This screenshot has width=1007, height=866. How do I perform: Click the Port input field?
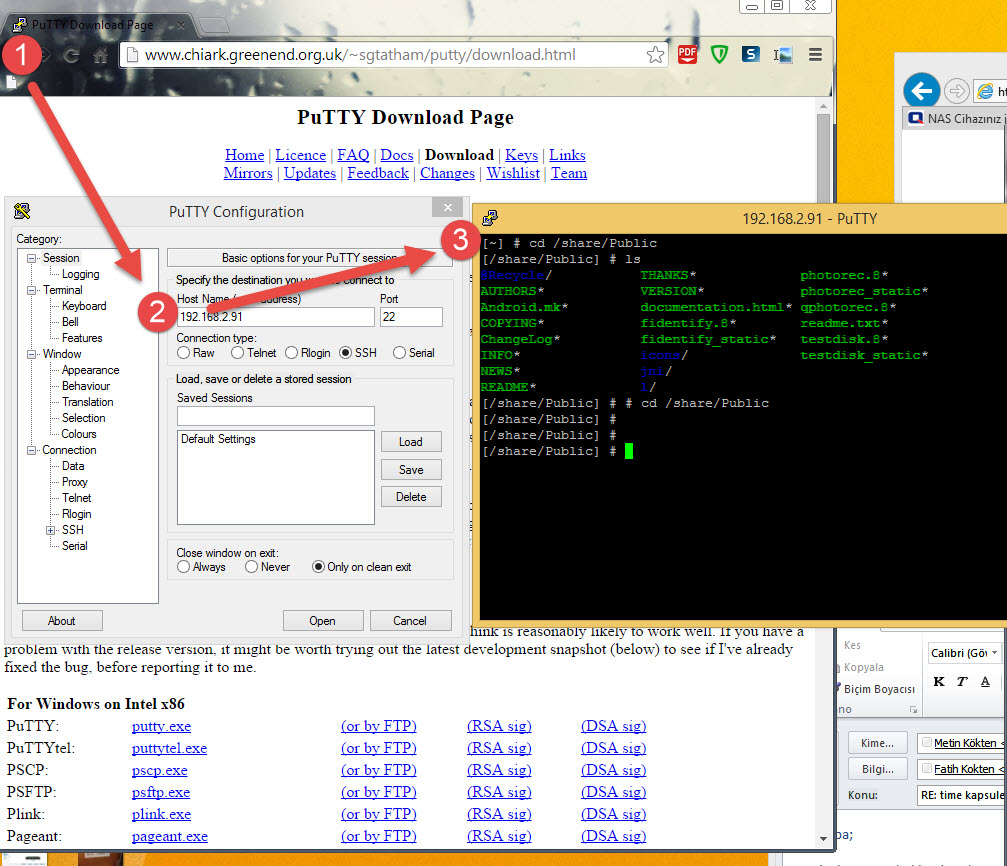(411, 317)
